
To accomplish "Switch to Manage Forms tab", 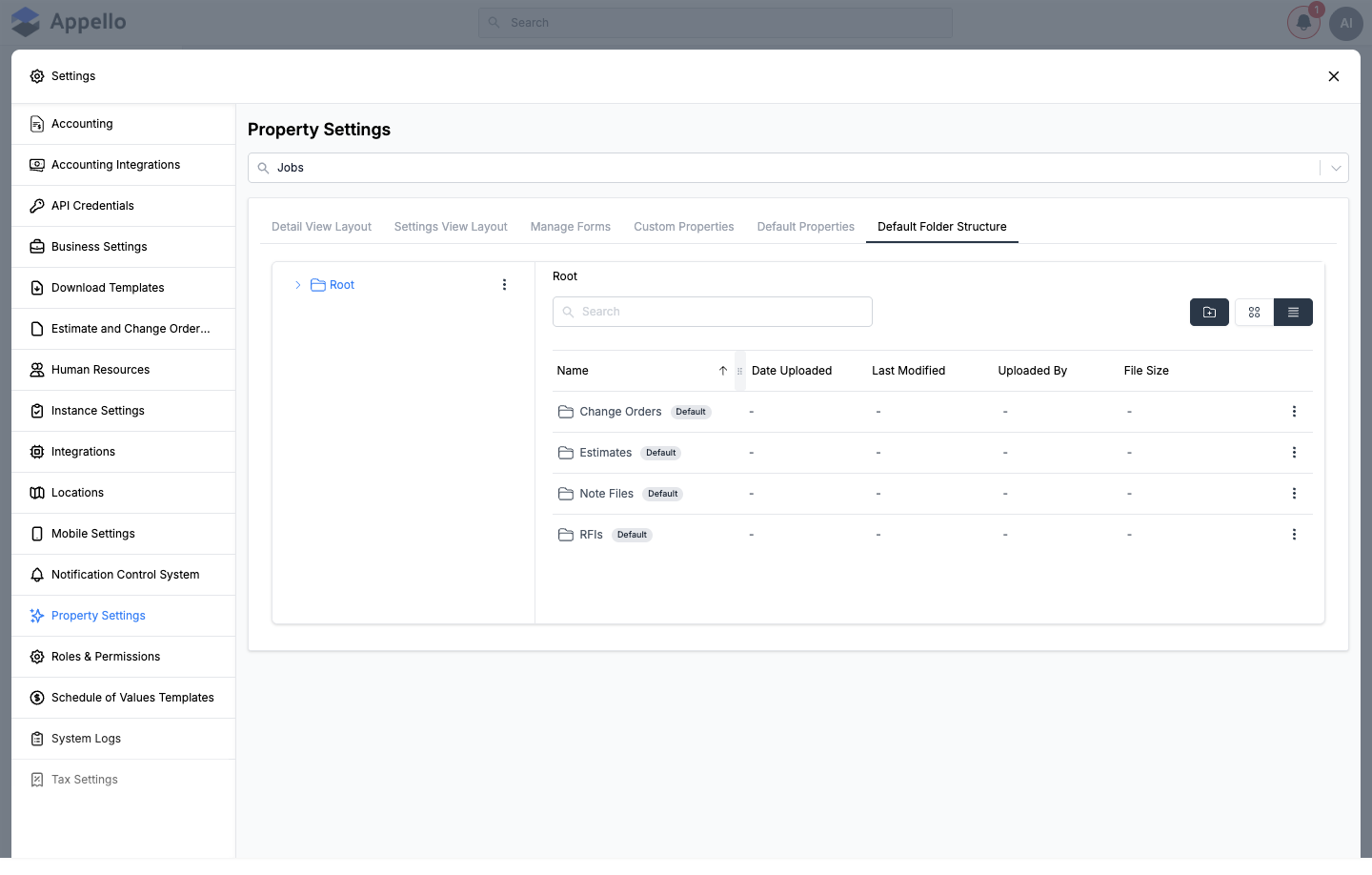I will point(571,227).
